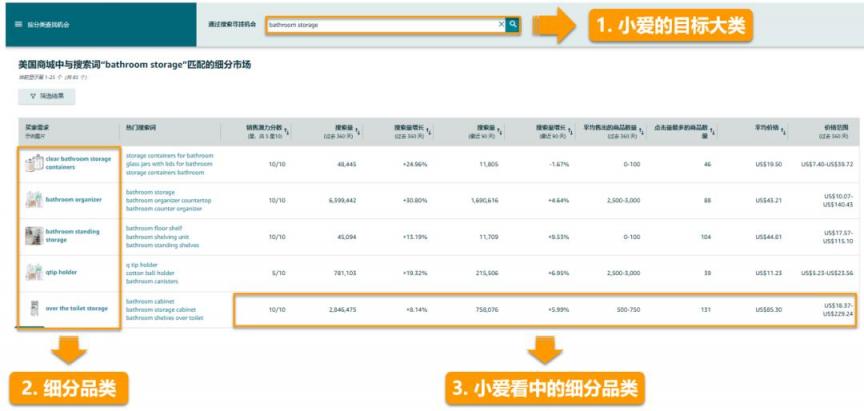864x411 pixels.
Task: Click growth value +24.96%
Action: tap(415, 164)
